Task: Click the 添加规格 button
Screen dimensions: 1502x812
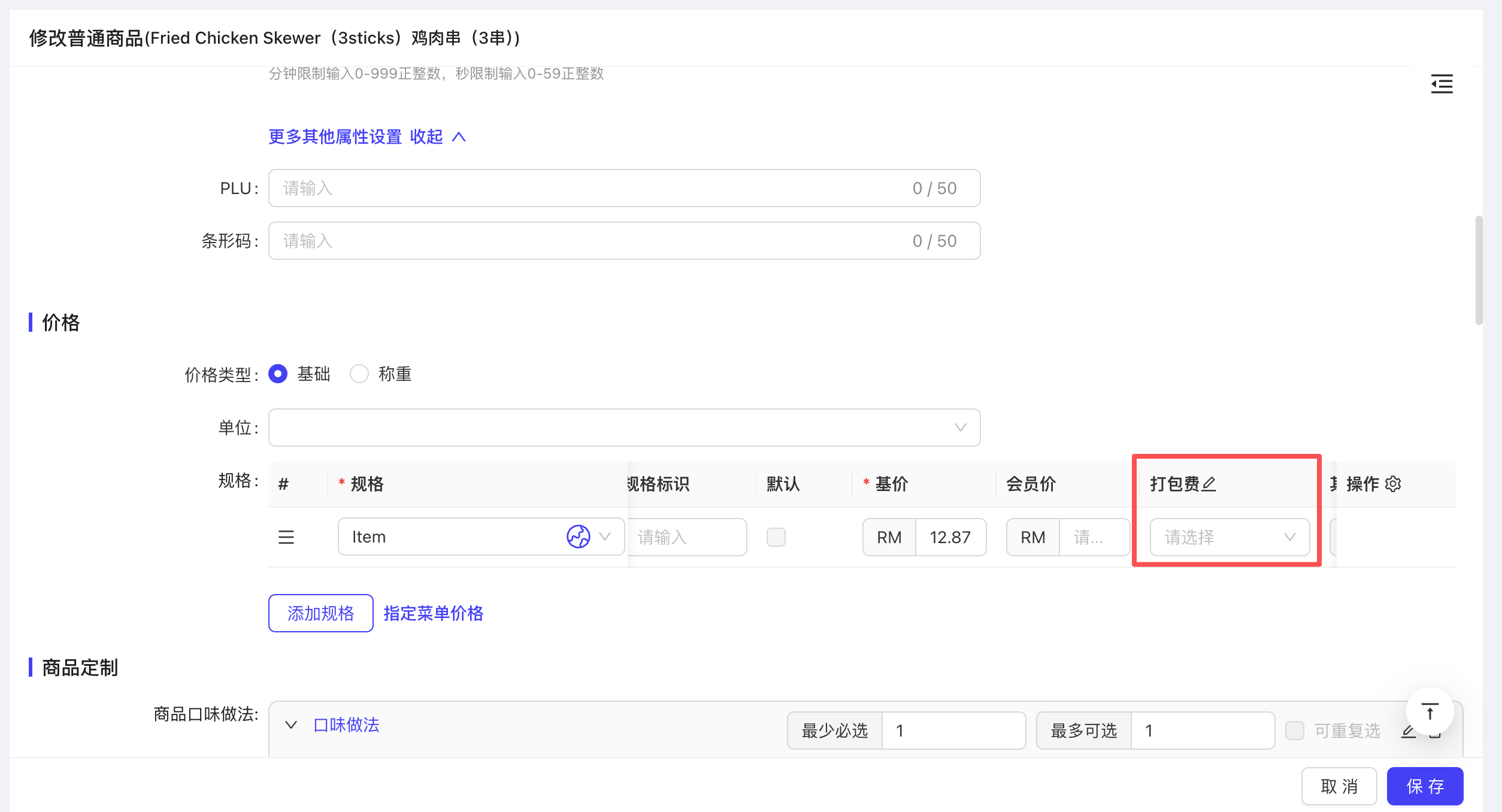Action: (x=320, y=613)
